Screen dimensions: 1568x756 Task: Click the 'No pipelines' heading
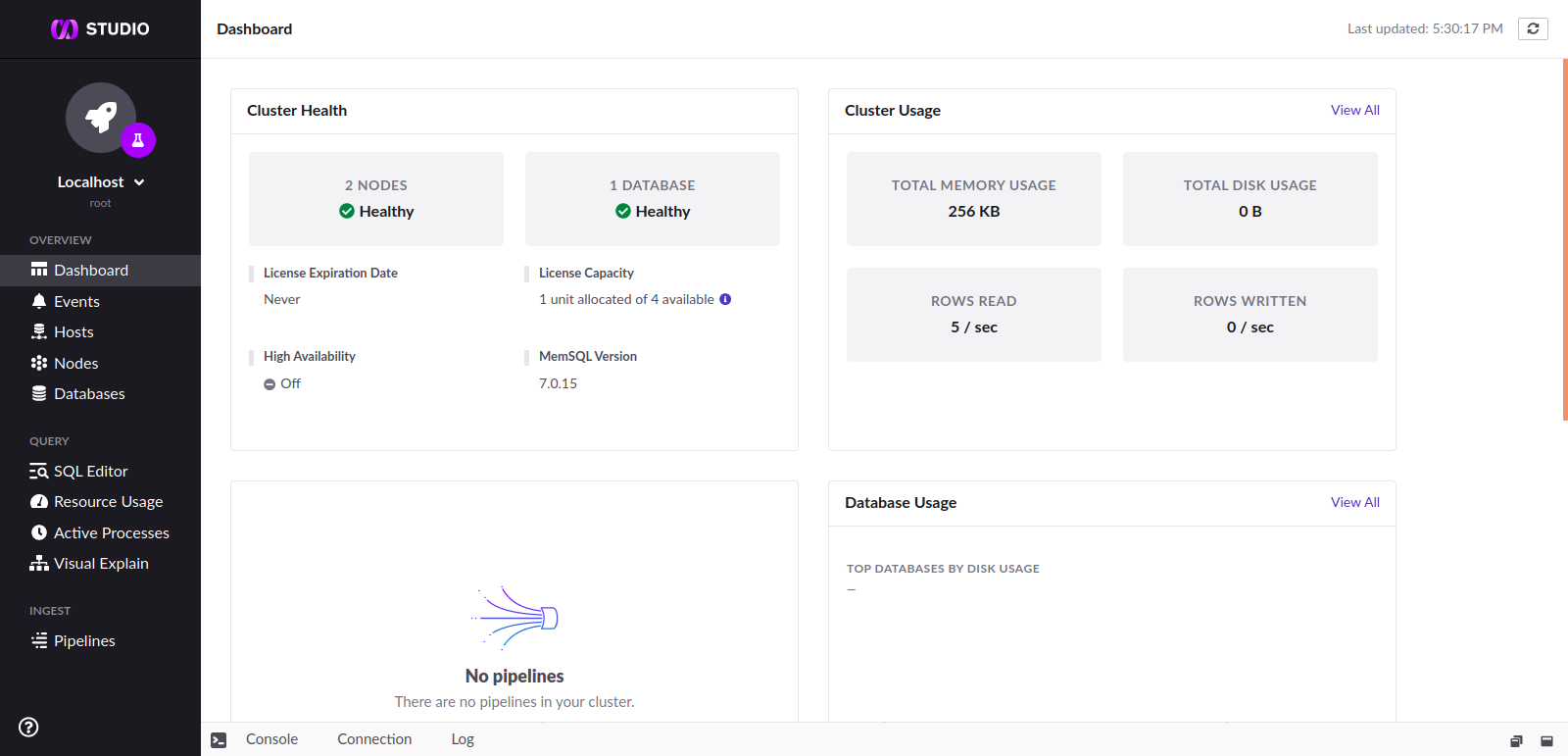click(x=514, y=676)
